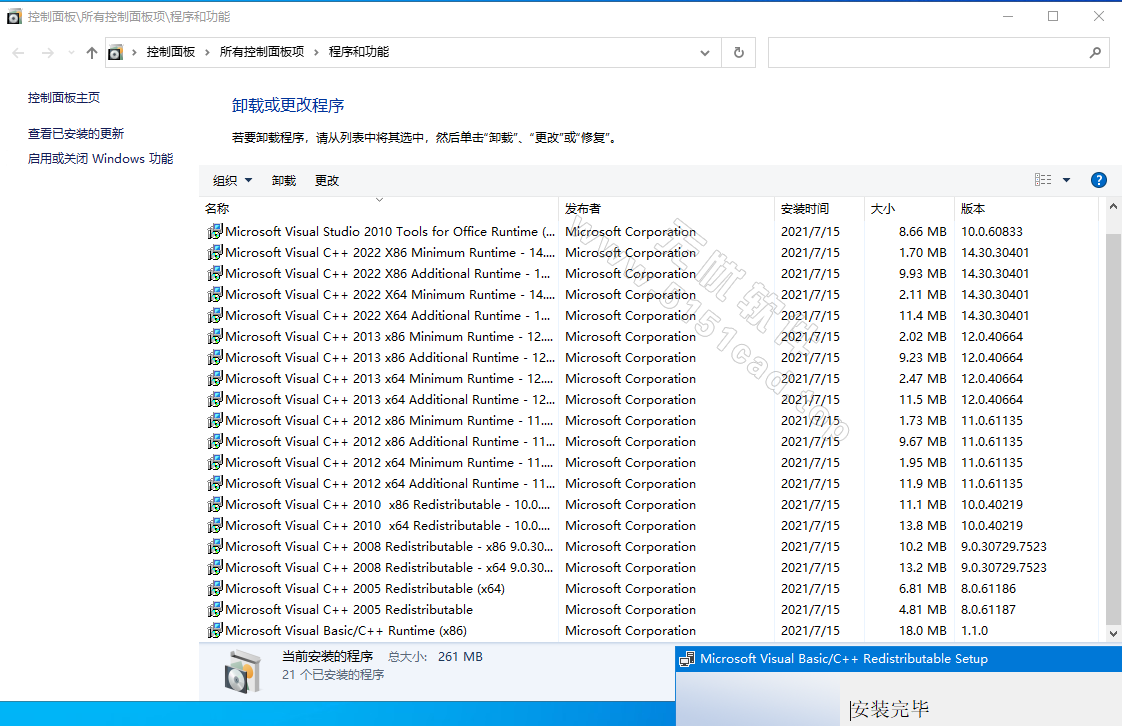Click icon of C++ 2008 Redistributable x64
This screenshot has width=1122, height=726.
tap(215, 567)
